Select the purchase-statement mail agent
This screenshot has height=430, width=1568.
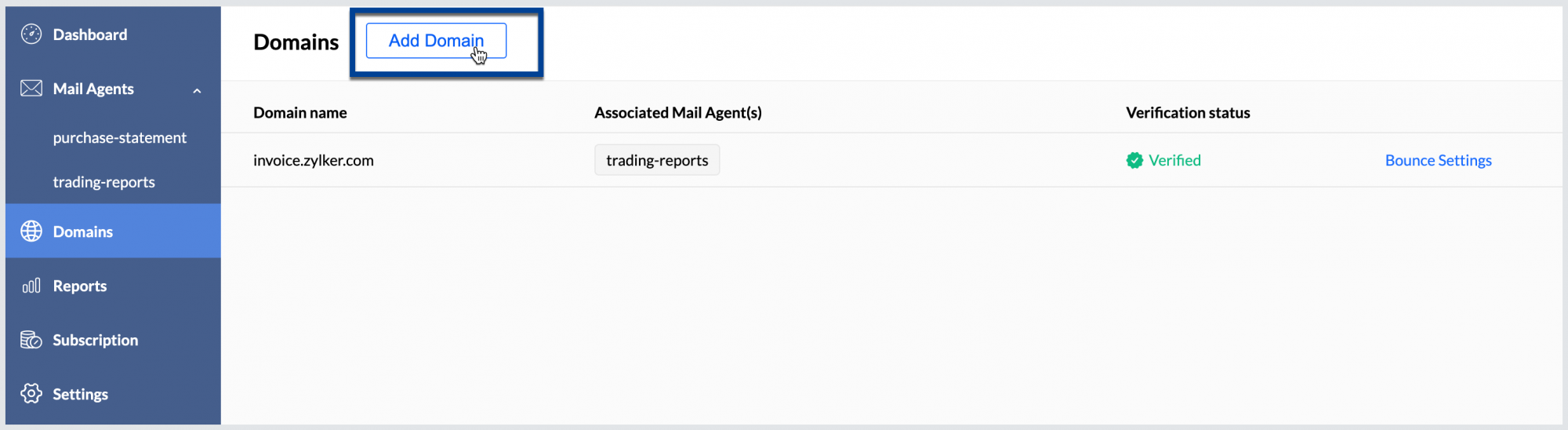120,138
